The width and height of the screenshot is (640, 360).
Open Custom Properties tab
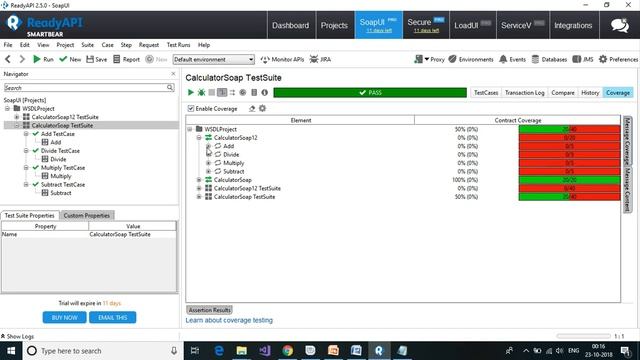pos(87,216)
